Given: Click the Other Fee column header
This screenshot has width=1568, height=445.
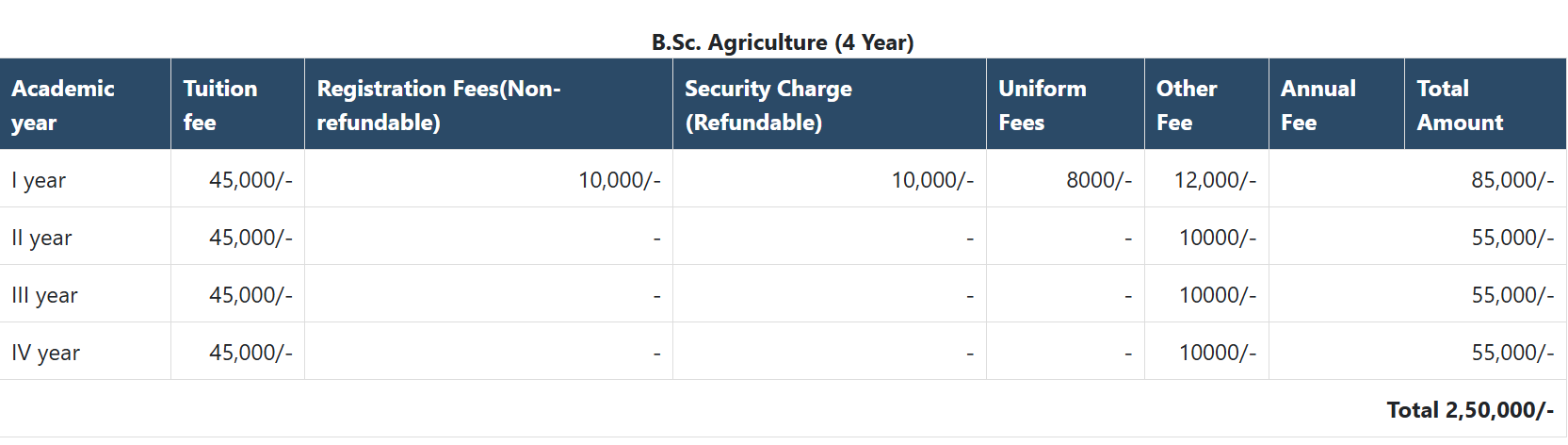Looking at the screenshot, I should (1187, 105).
